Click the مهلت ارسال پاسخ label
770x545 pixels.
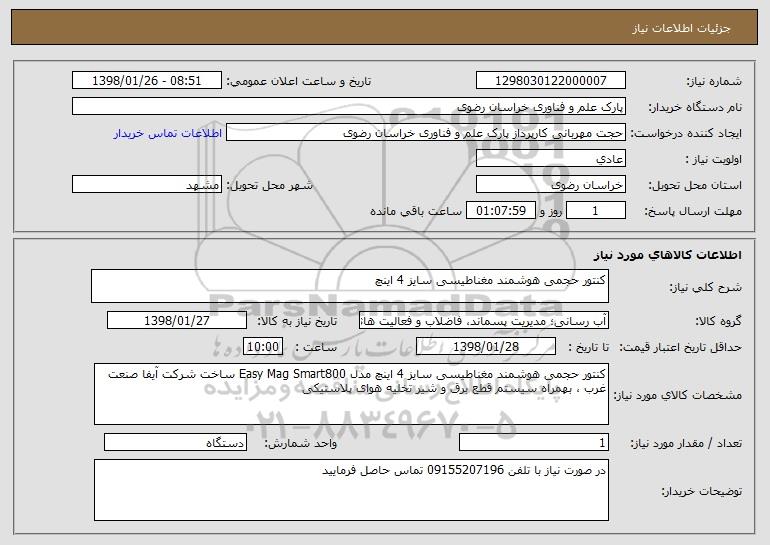pos(693,211)
